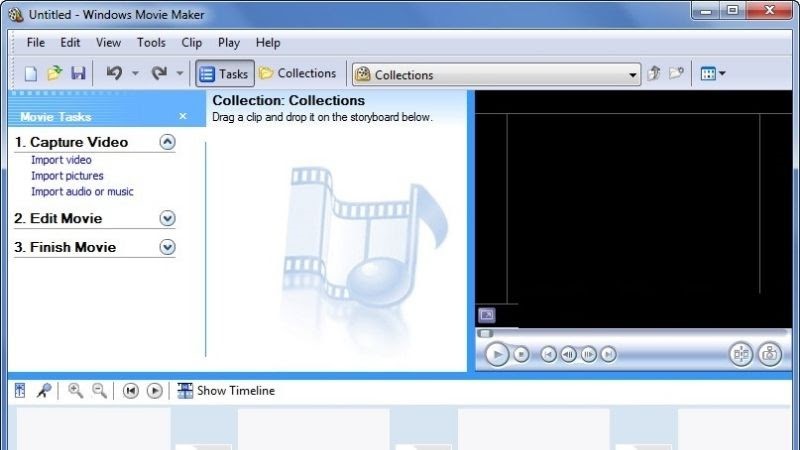Click the black preview monitor screen
800x450 pixels.
[x=633, y=209]
